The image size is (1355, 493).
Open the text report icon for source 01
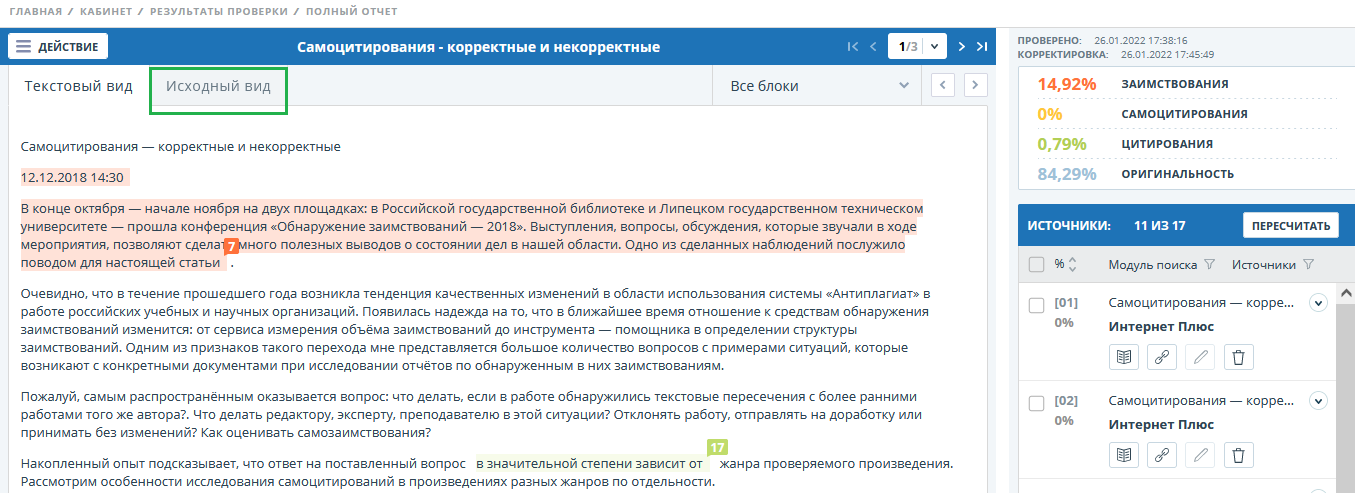1124,357
